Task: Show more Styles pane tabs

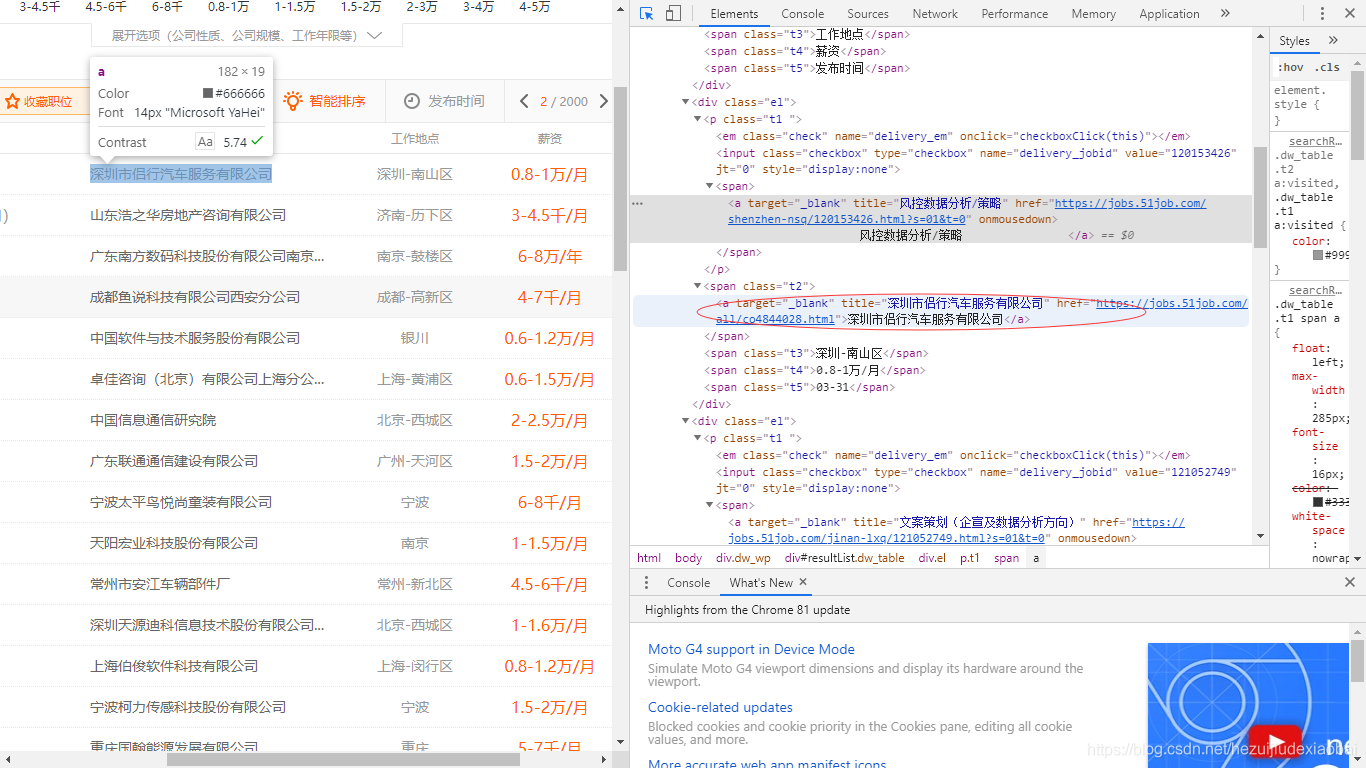Action: [1333, 41]
